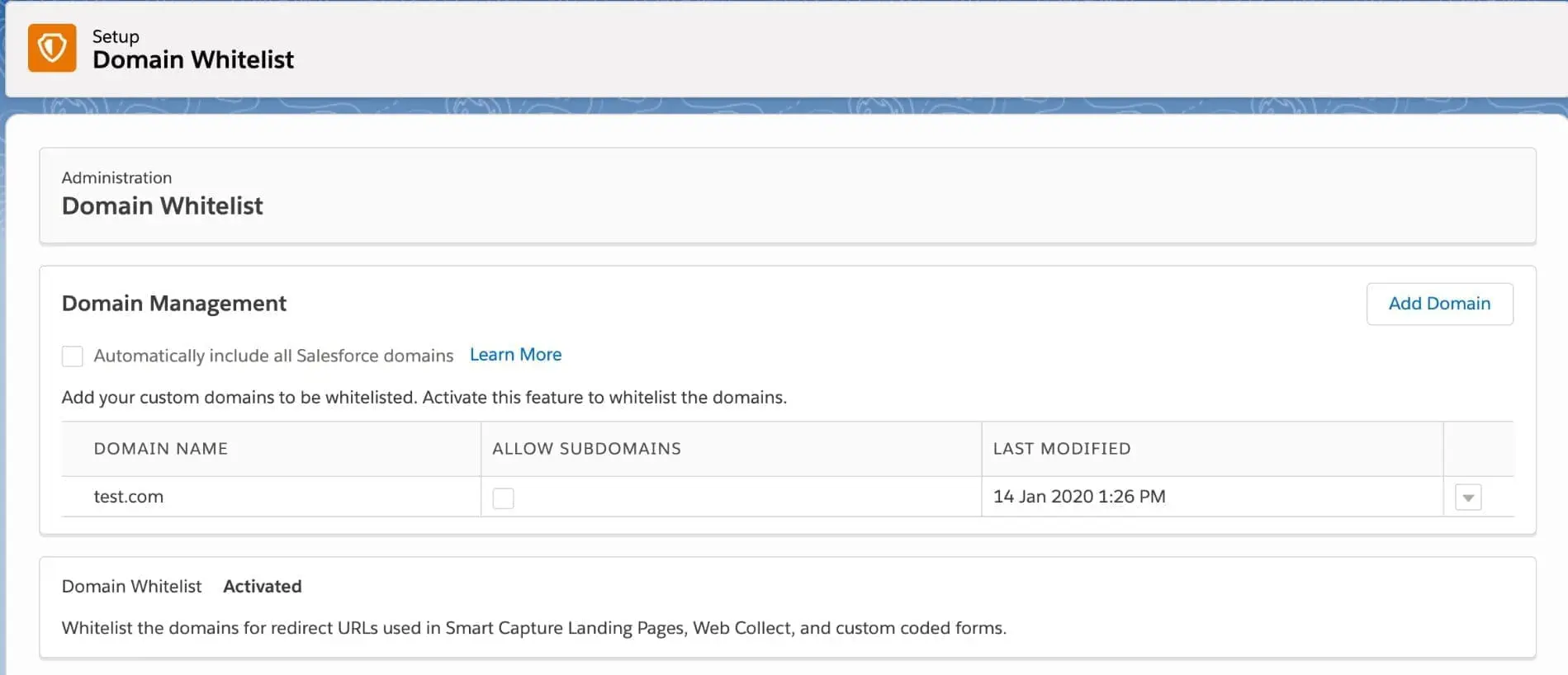The image size is (1568, 675).
Task: Enable automatically include all Salesforce domains
Action: point(73,356)
